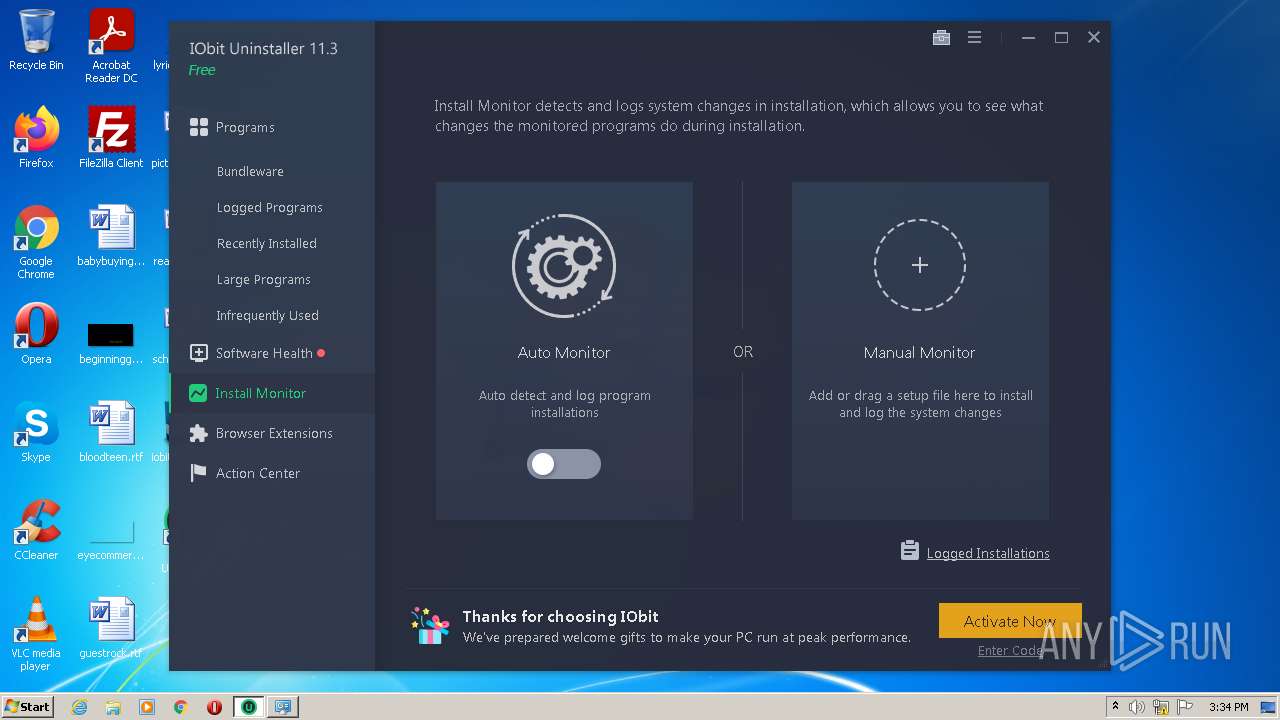Open Internet Explorer in taskbar
The width and height of the screenshot is (1280, 720).
[x=80, y=707]
